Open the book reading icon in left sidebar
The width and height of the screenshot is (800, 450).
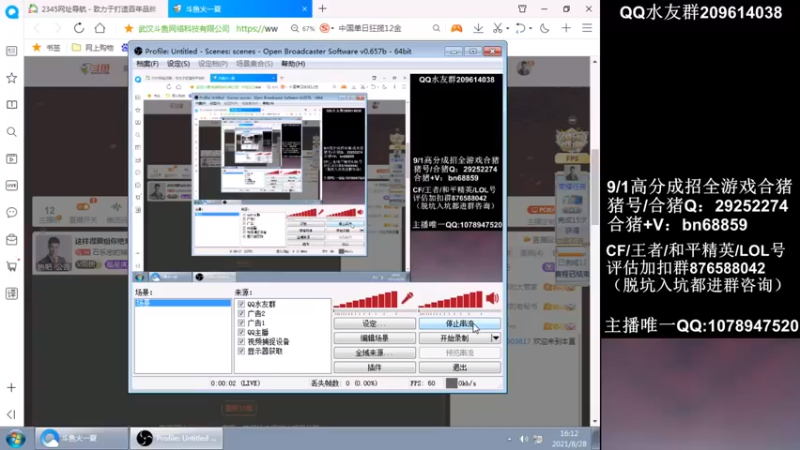[11, 105]
